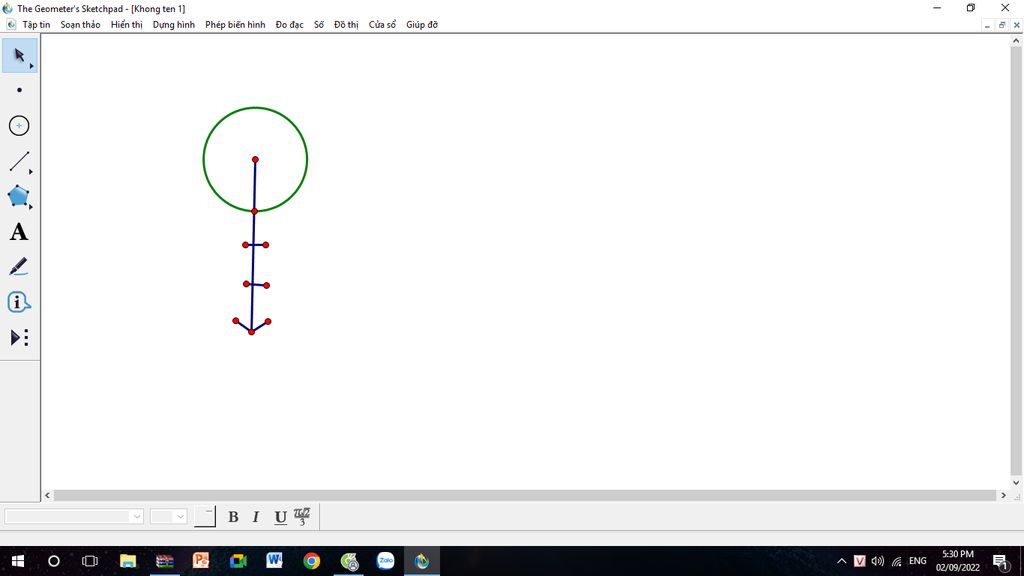Image resolution: width=1024 pixels, height=576 pixels.
Task: Click the document icon in menu bar
Action: (10, 25)
